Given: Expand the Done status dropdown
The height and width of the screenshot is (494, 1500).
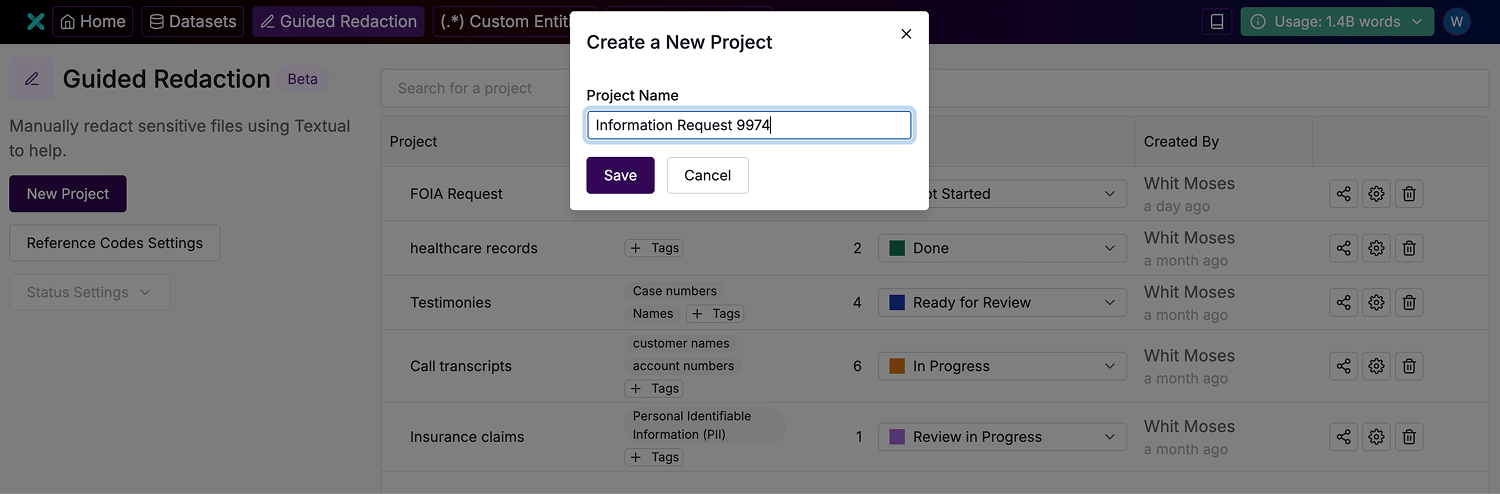Looking at the screenshot, I should tap(1002, 248).
